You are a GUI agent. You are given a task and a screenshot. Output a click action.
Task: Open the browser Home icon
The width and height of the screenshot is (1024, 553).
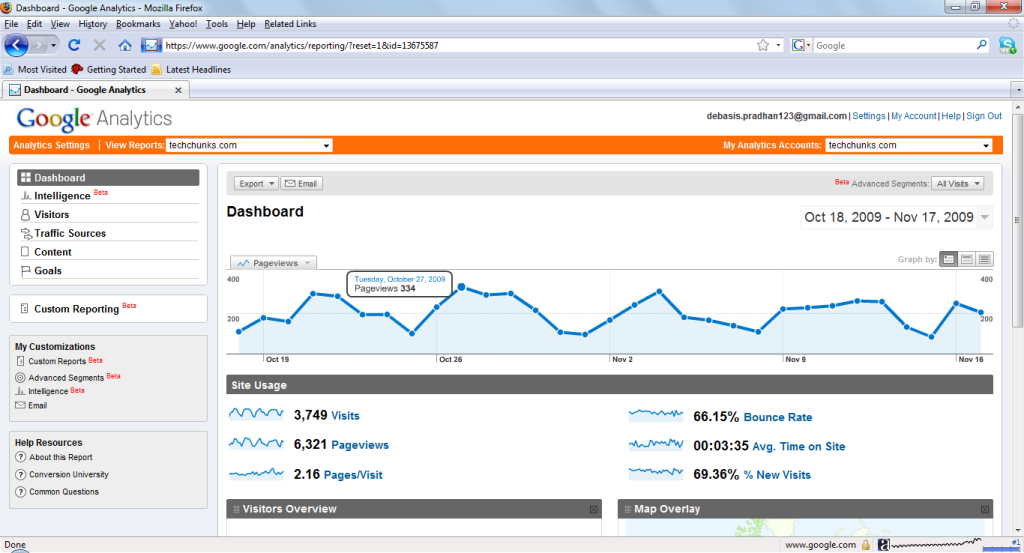pyautogui.click(x=125, y=45)
